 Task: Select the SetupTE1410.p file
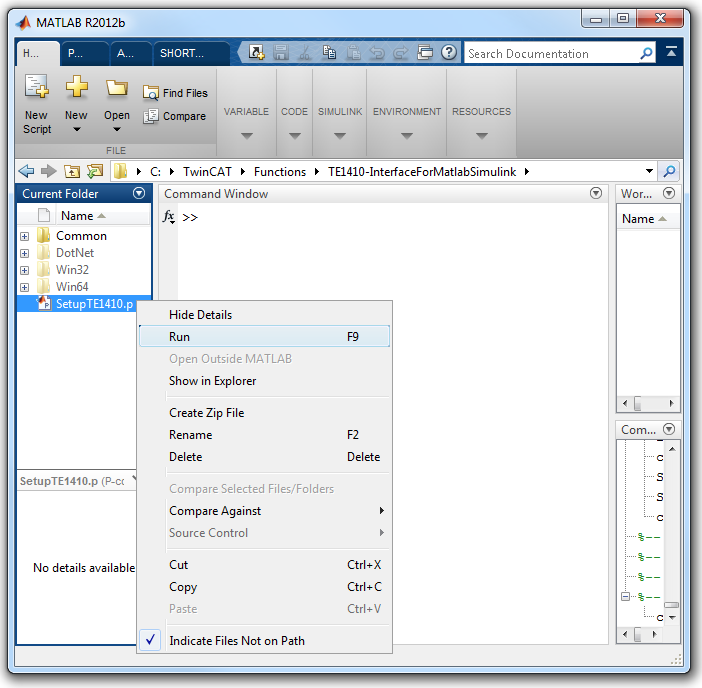pos(85,304)
